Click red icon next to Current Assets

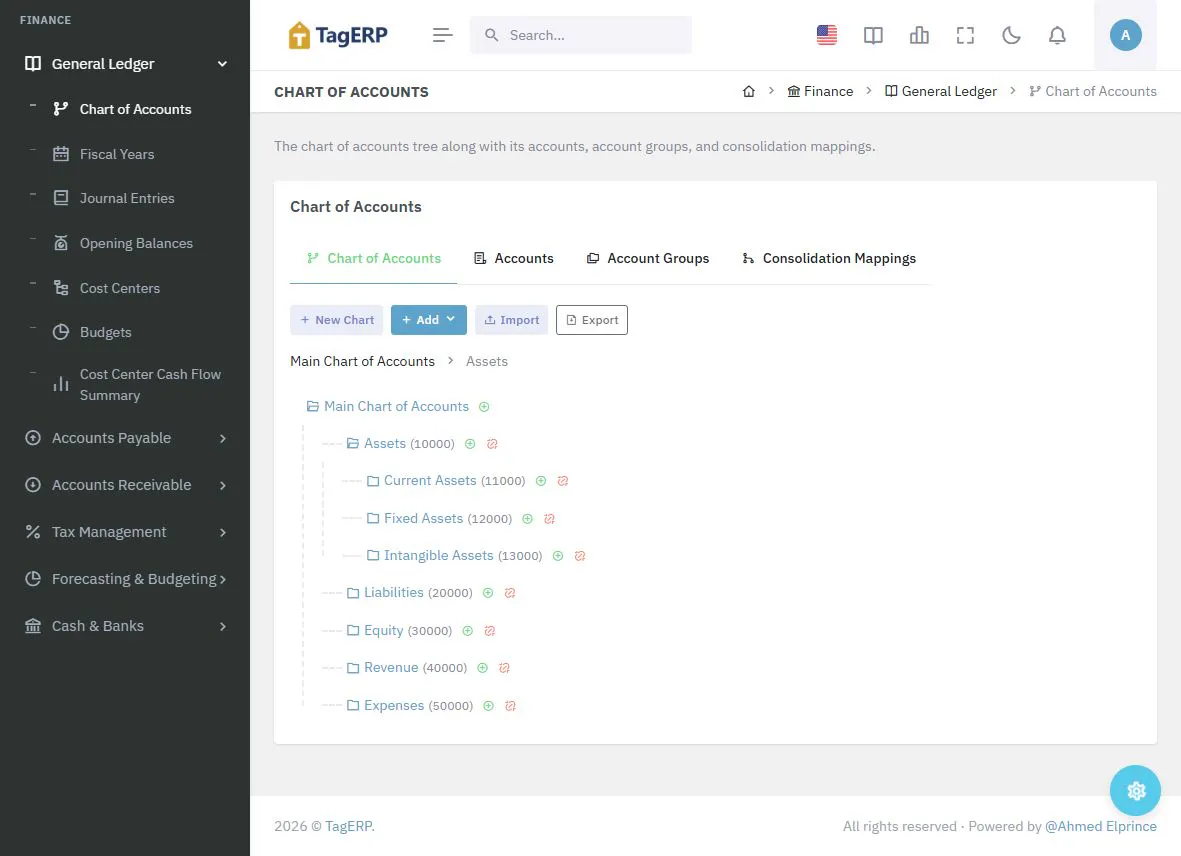(563, 481)
